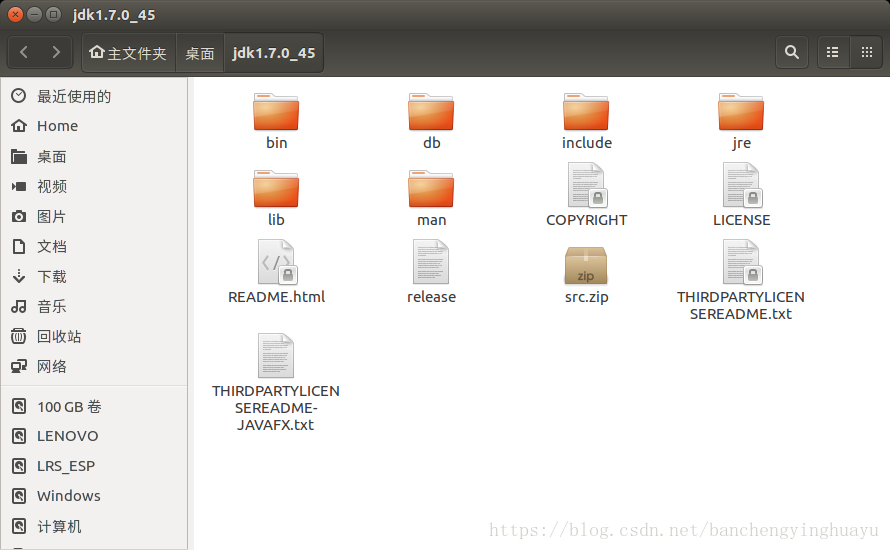890x550 pixels.
Task: Switch to list view
Action: (833, 52)
